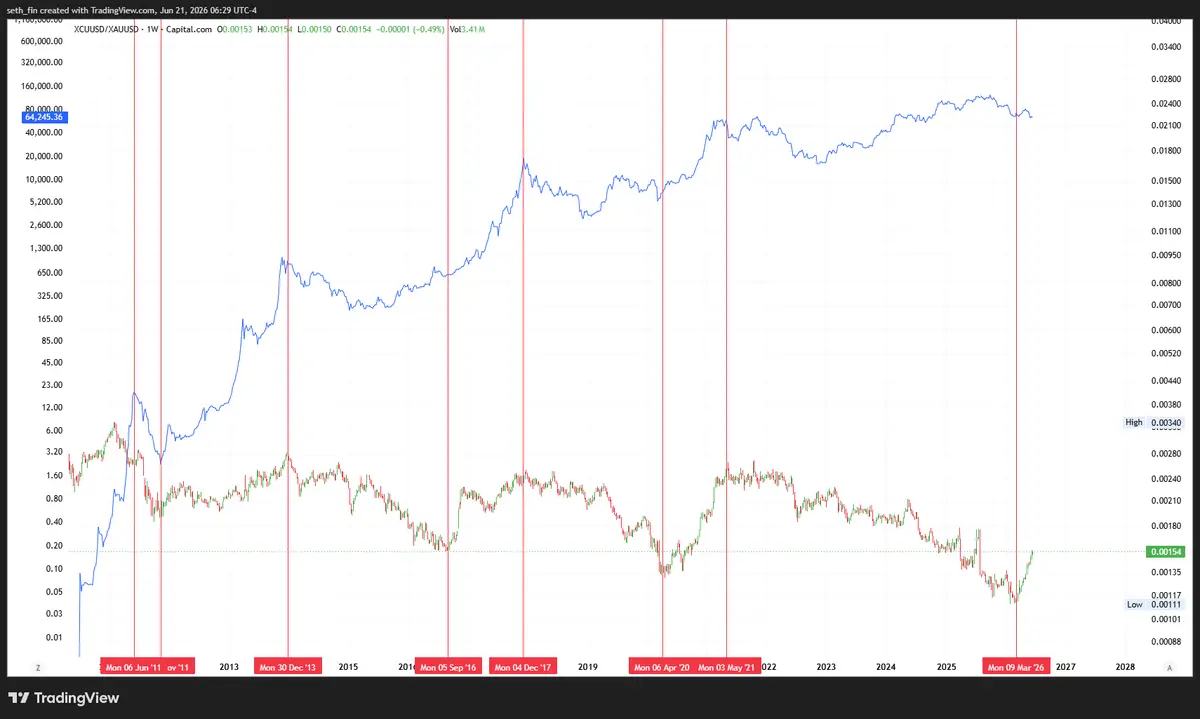This screenshot has width=1200, height=719.
Task: Click the 2013 year label on time axis
Action: click(x=229, y=666)
